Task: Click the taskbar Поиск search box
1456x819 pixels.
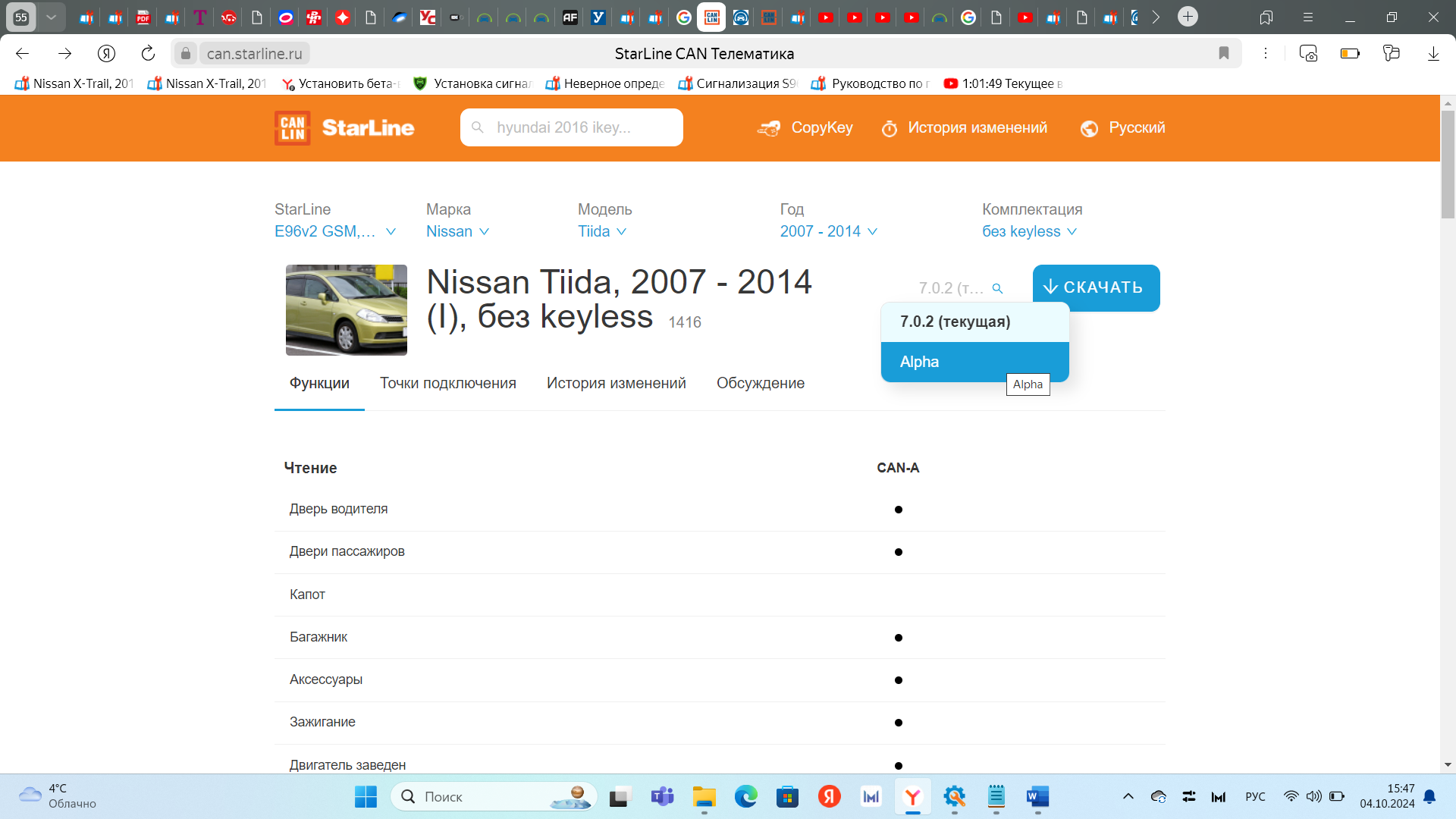Action: pos(494,796)
